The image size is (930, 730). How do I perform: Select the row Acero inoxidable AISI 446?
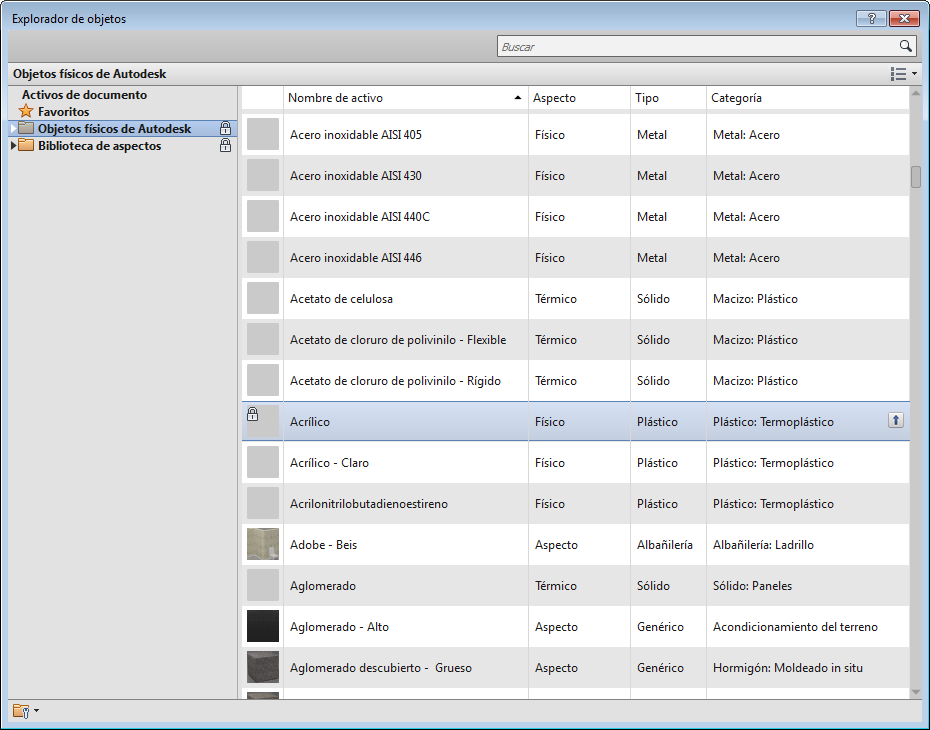click(575, 257)
